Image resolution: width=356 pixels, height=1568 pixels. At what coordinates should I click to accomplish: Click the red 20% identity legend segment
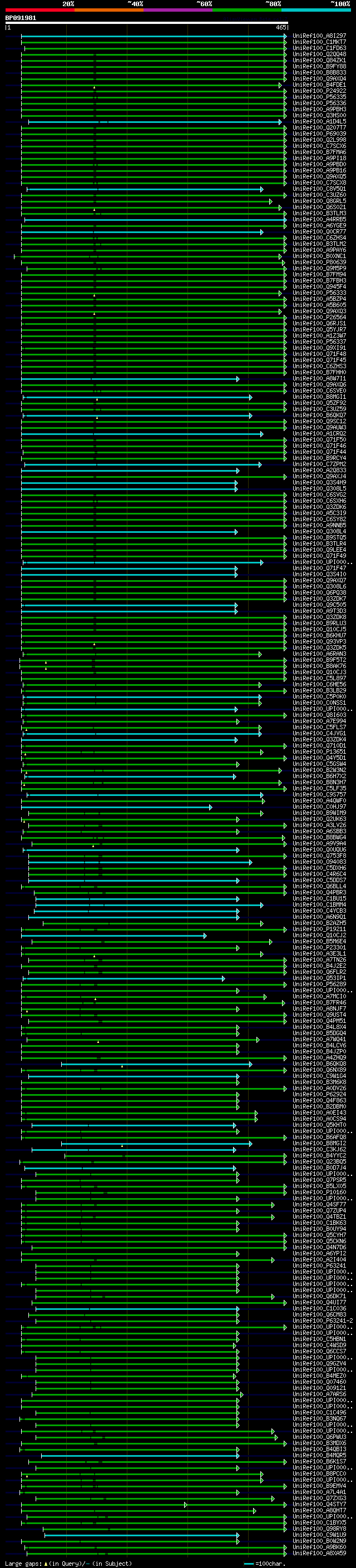[x=39, y=11]
